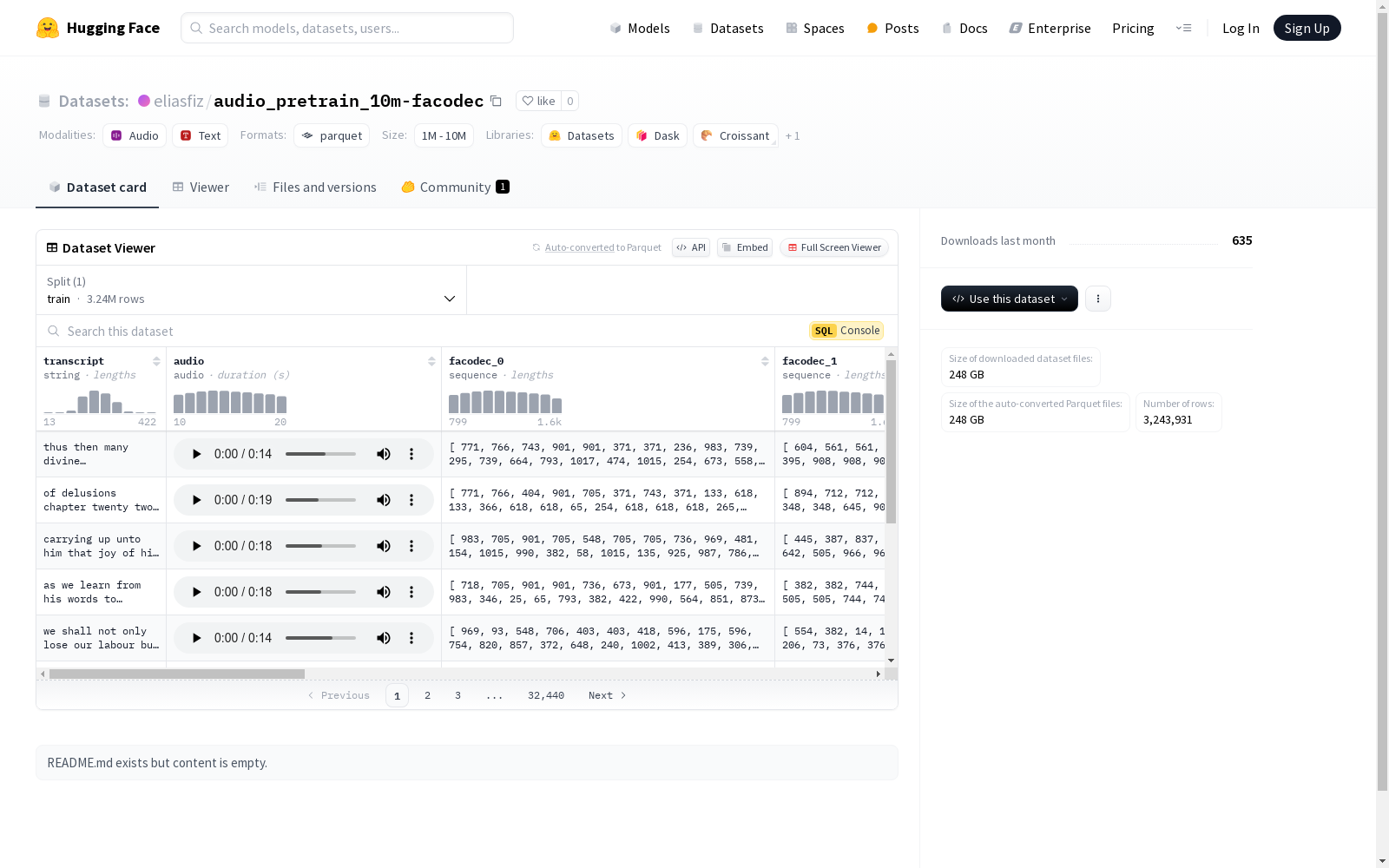Go to Spaces
Screen dimensions: 1389x868
click(x=815, y=28)
